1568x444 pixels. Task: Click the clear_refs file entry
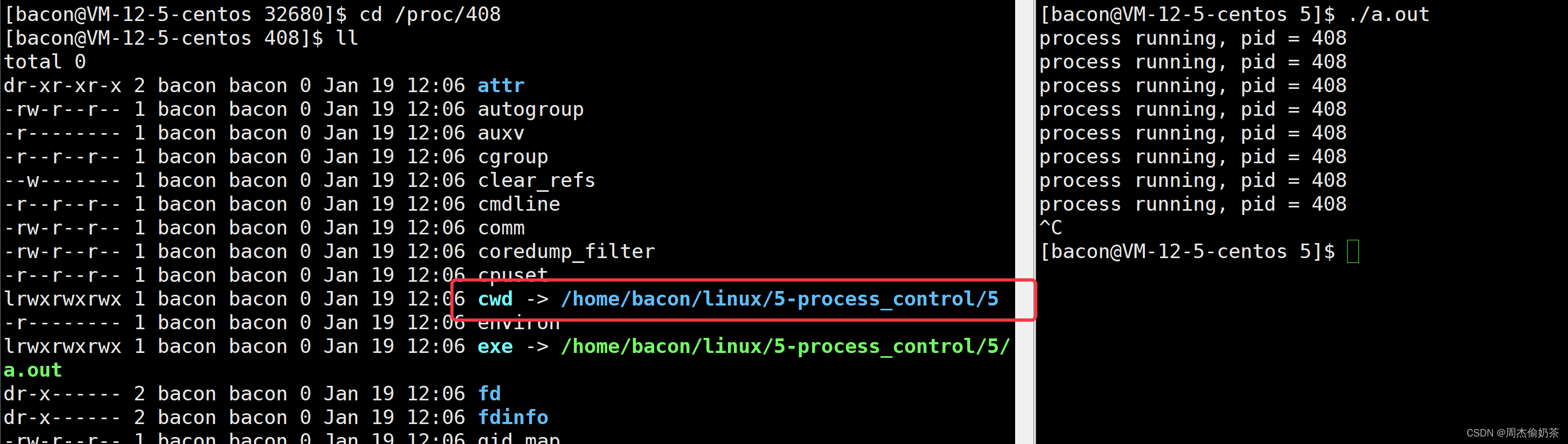(536, 181)
